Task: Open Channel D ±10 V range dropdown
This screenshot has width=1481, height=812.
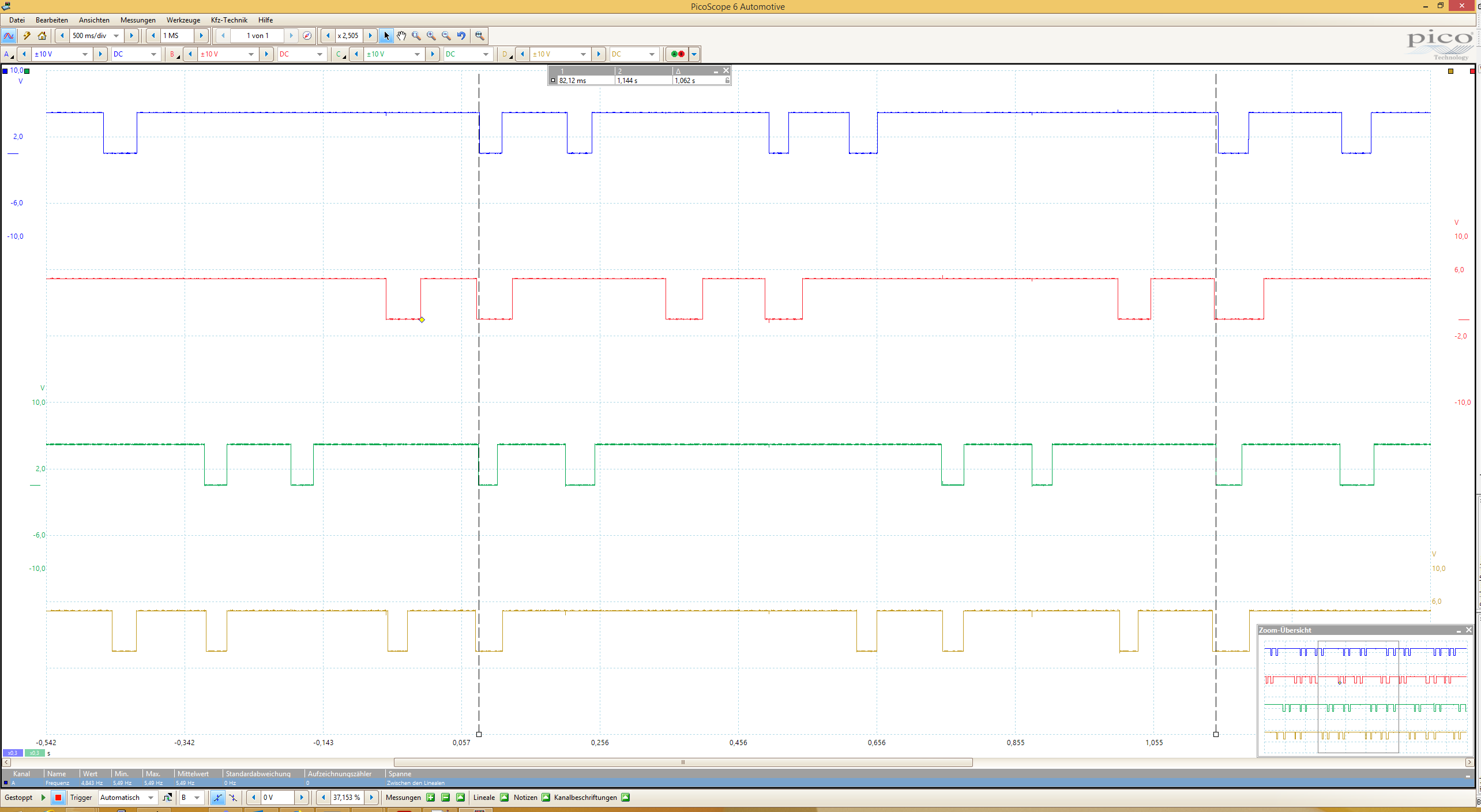Action: pyautogui.click(x=583, y=54)
